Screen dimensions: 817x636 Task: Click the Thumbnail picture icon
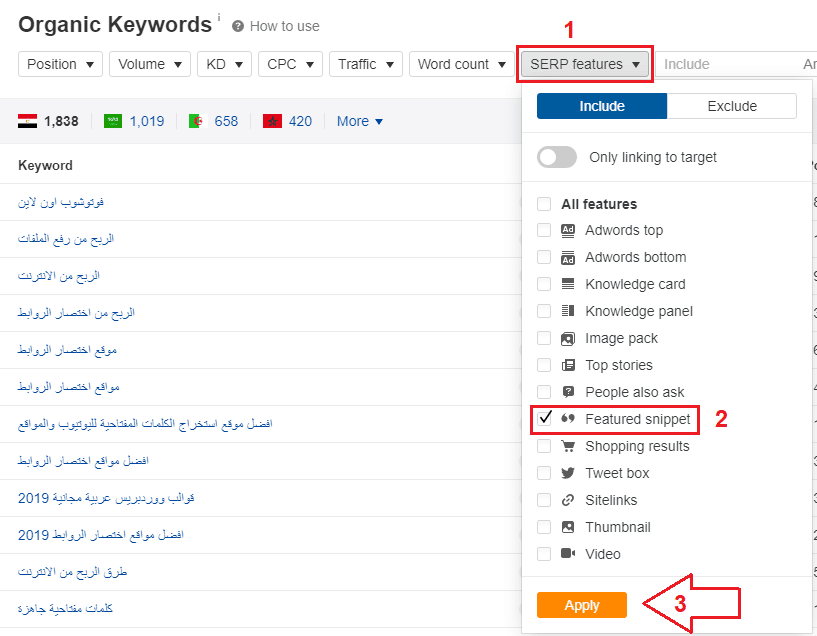[568, 527]
